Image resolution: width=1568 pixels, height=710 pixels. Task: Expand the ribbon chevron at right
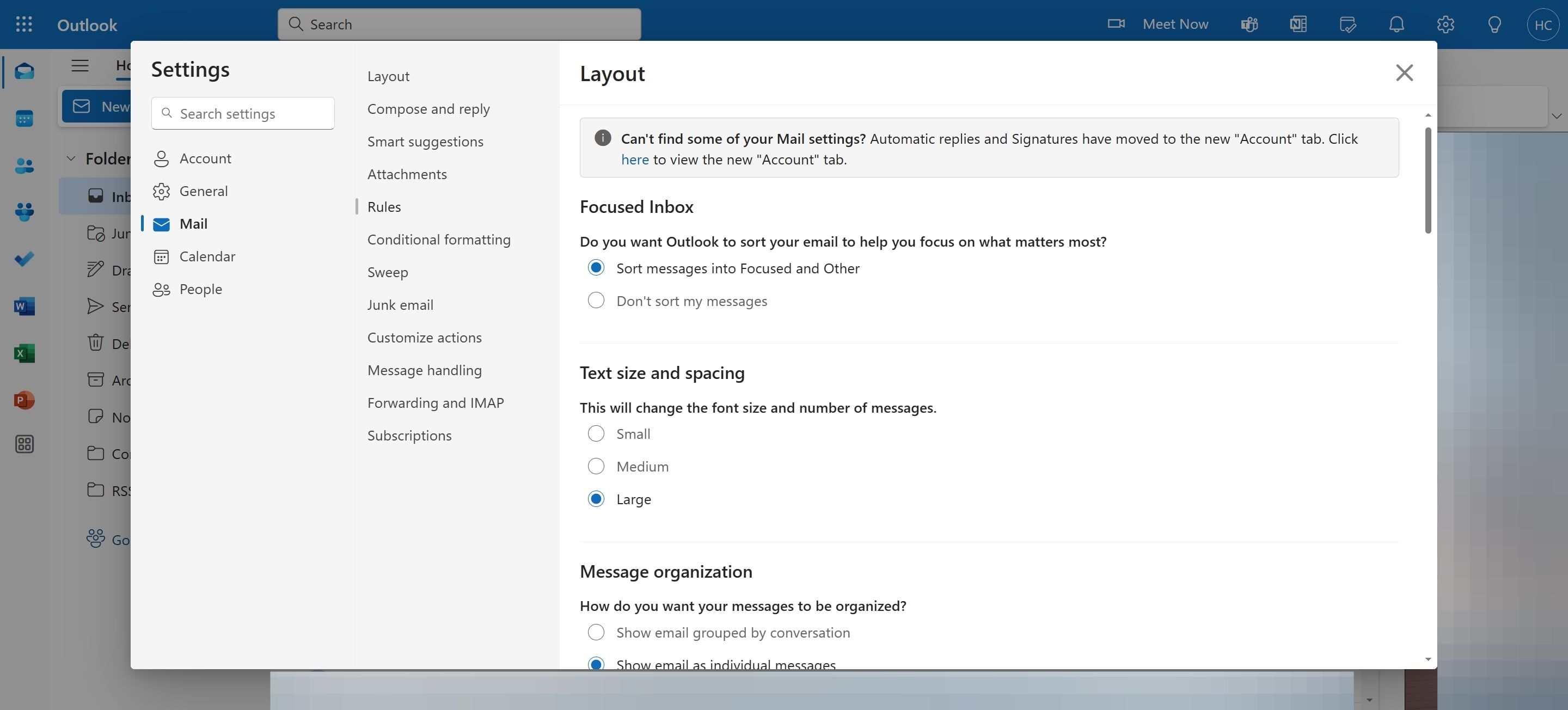point(1557,115)
